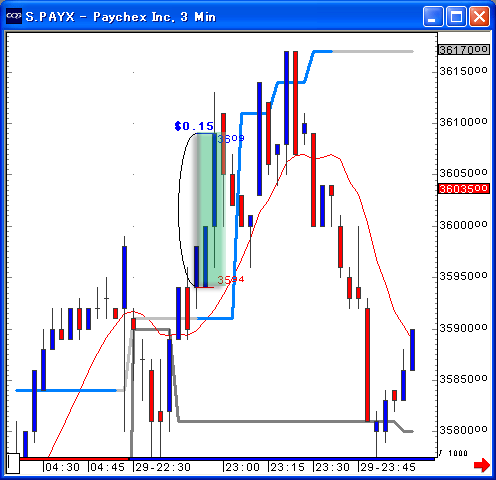Click the 3600000 price axis label

click(463, 225)
